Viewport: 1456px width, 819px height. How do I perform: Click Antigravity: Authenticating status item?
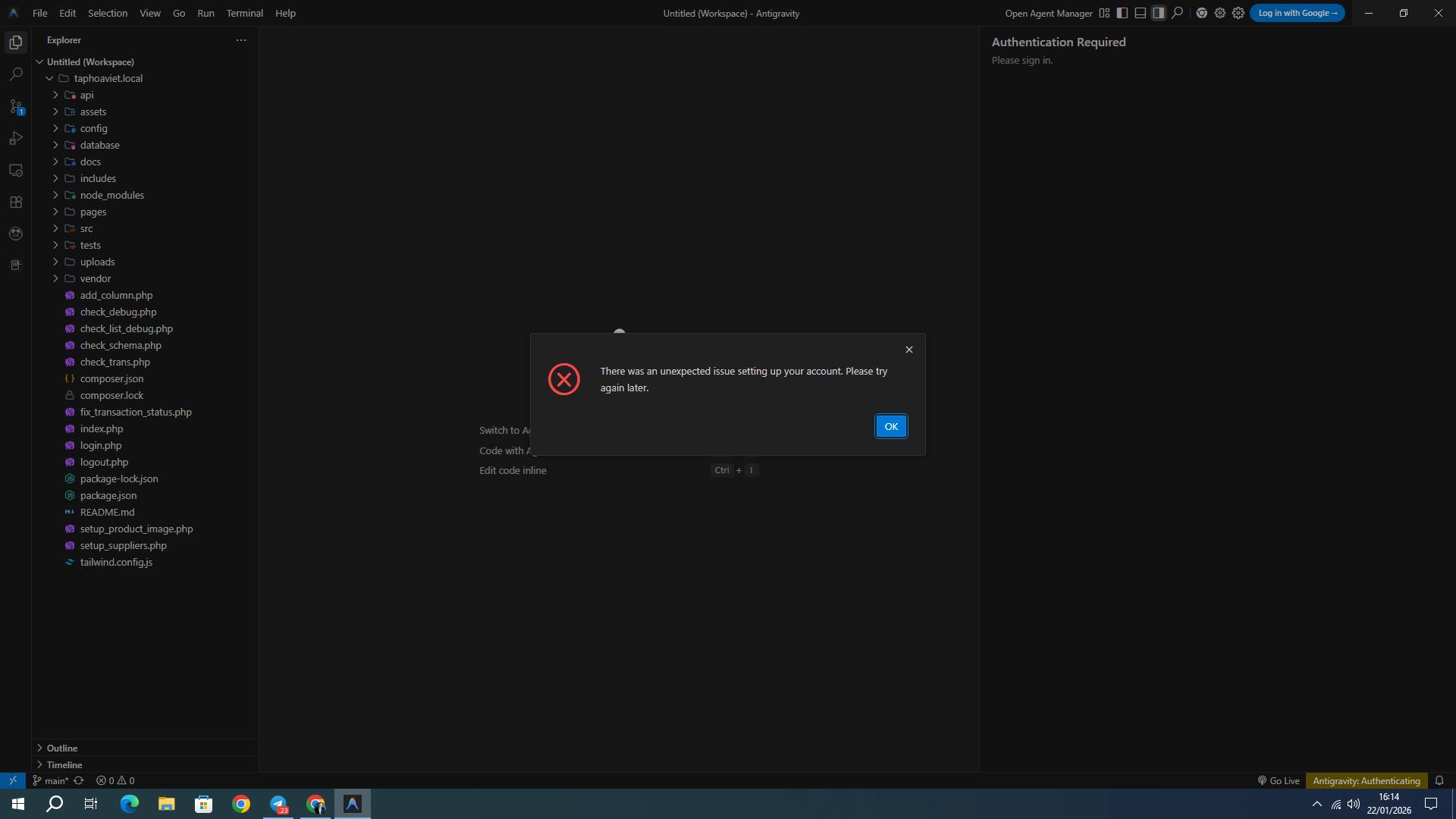[1366, 780]
